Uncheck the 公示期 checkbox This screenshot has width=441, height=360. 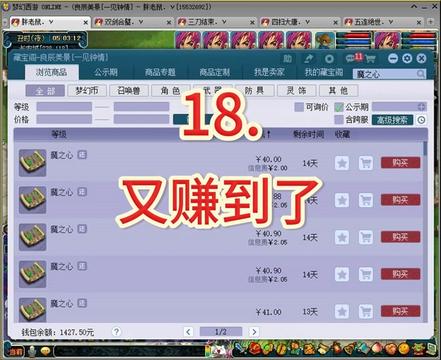pyautogui.click(x=339, y=107)
